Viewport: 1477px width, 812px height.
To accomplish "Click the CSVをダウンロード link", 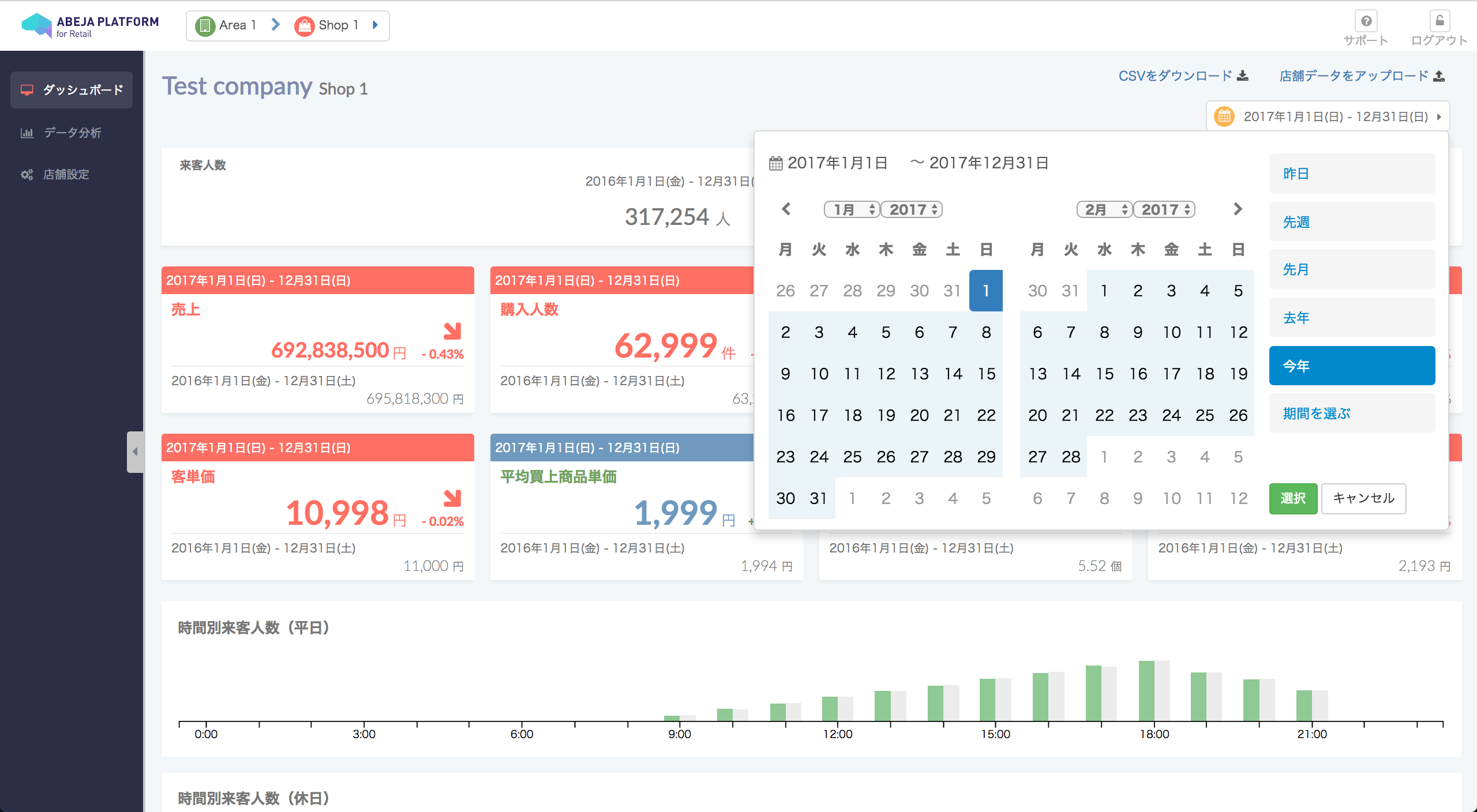I will (1175, 76).
